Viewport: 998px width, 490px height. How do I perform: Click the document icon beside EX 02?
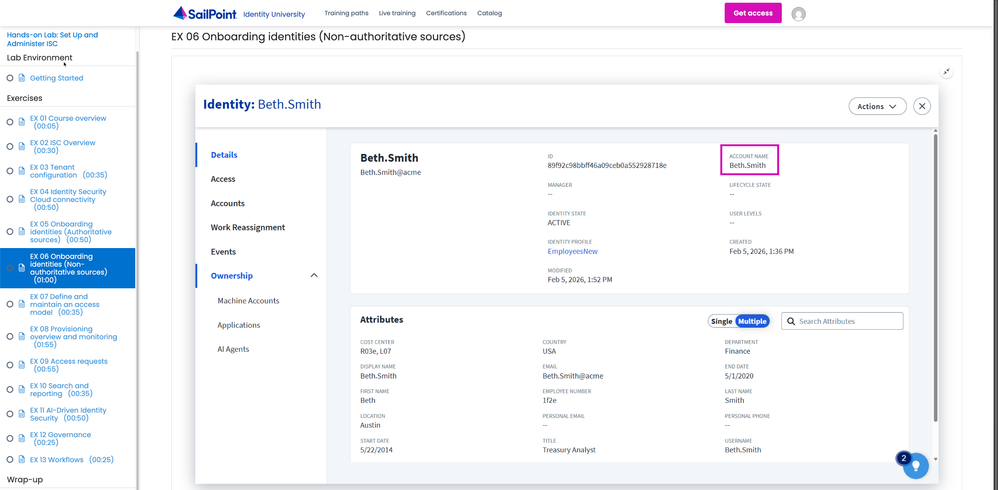tap(21, 146)
